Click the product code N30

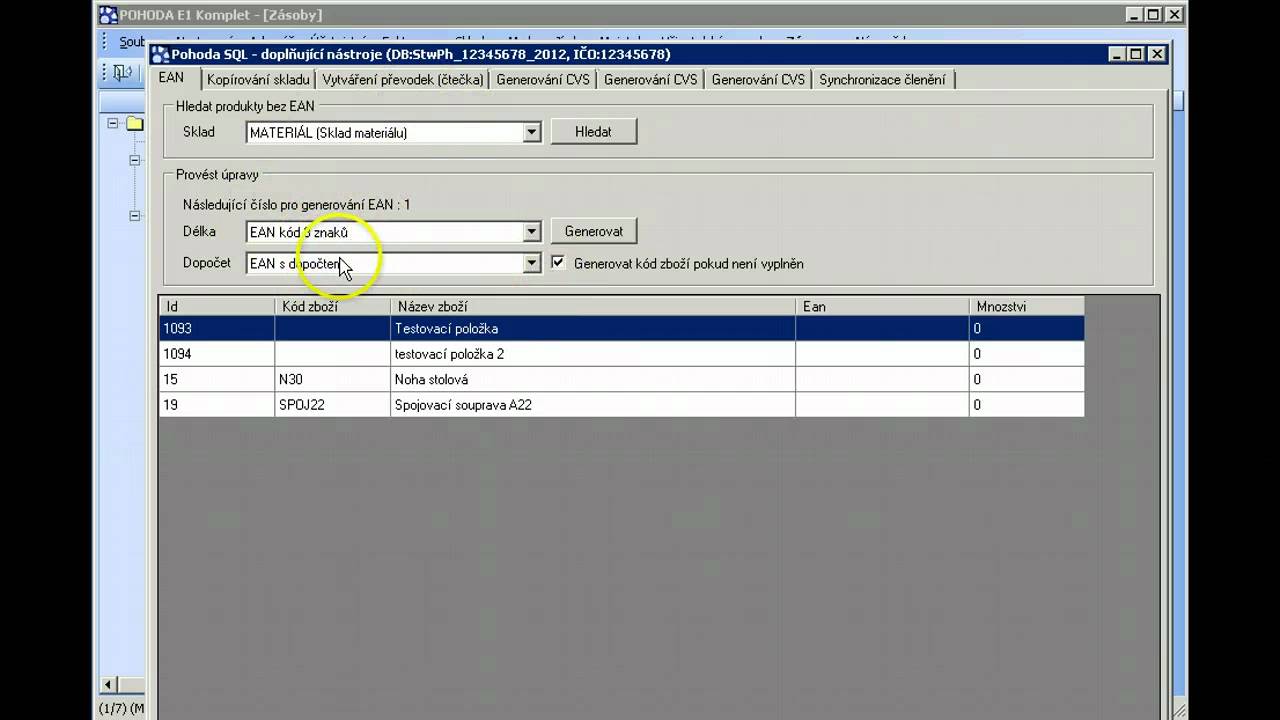(293, 380)
